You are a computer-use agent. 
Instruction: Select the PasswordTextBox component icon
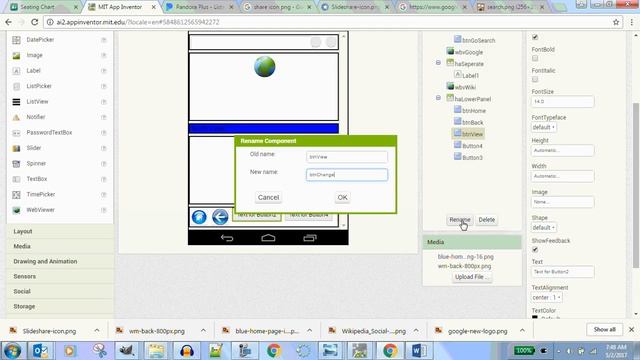tap(16, 133)
